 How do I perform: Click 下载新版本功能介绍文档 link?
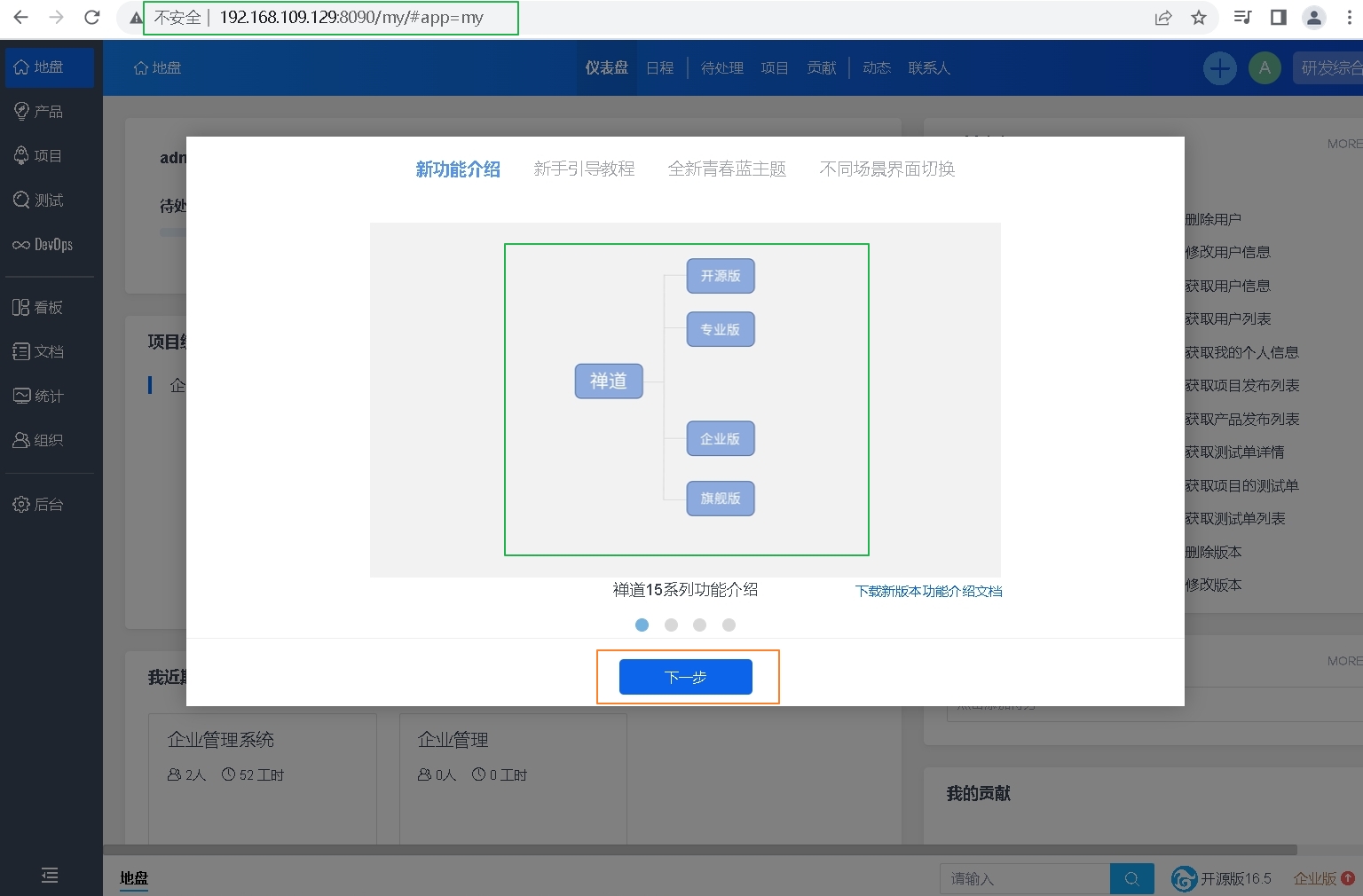[x=929, y=591]
